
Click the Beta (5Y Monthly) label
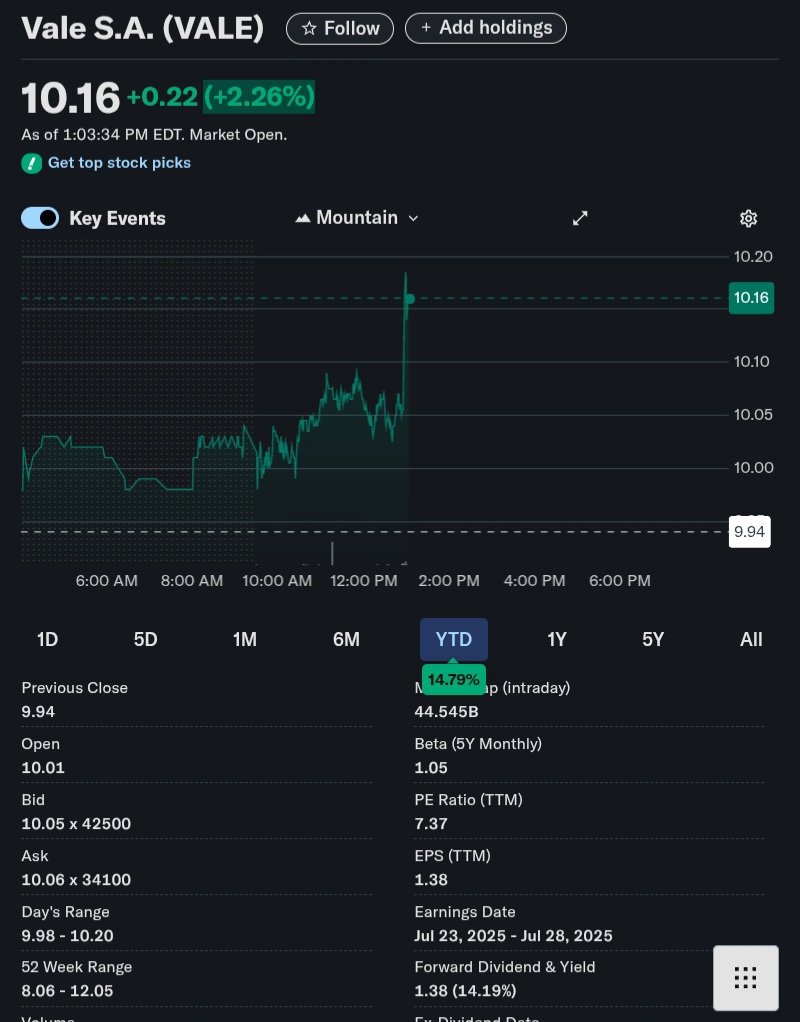(x=478, y=744)
